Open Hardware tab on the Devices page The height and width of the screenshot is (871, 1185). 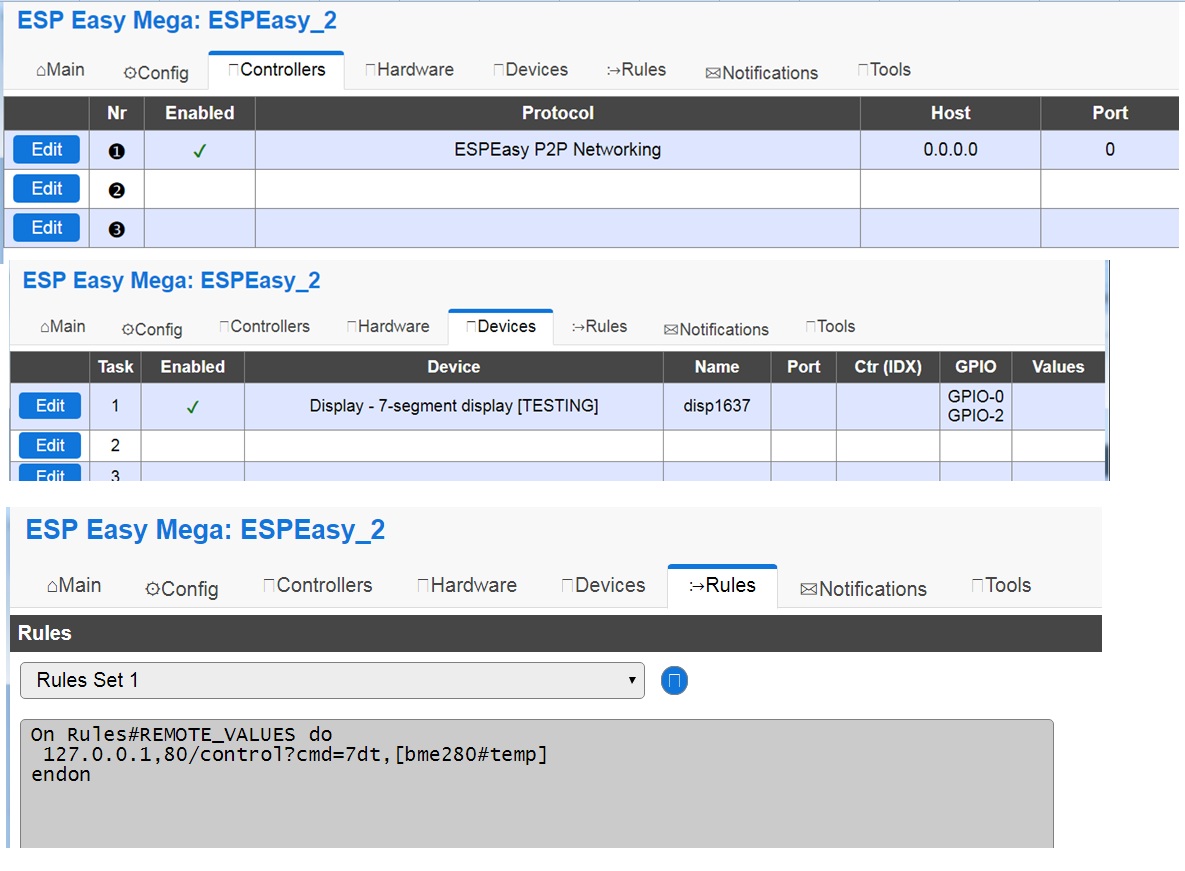(x=388, y=326)
